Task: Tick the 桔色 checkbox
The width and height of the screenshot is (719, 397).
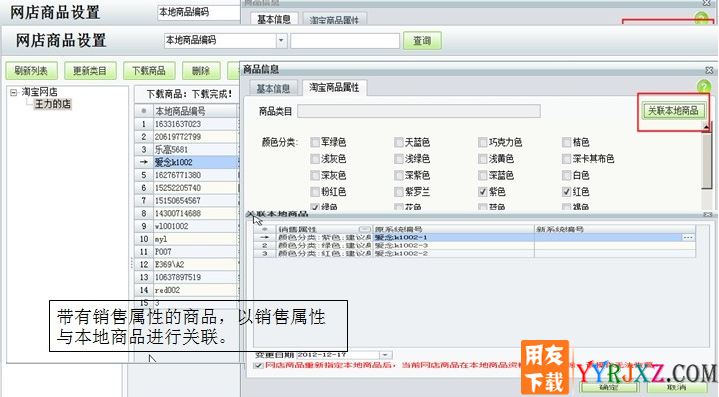Action: tap(566, 143)
